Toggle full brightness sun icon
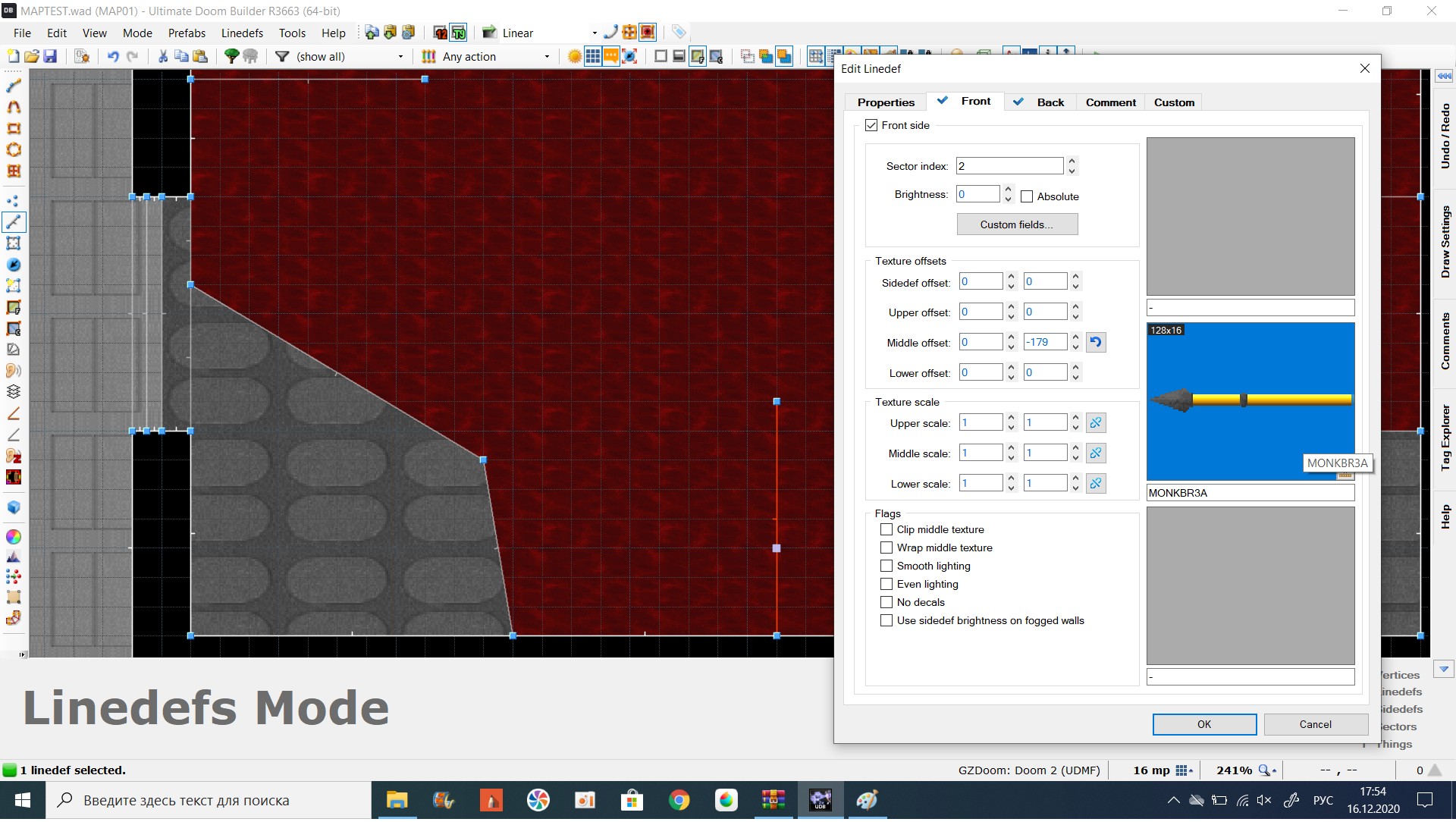Screen dimensions: 1456x822 (575, 56)
